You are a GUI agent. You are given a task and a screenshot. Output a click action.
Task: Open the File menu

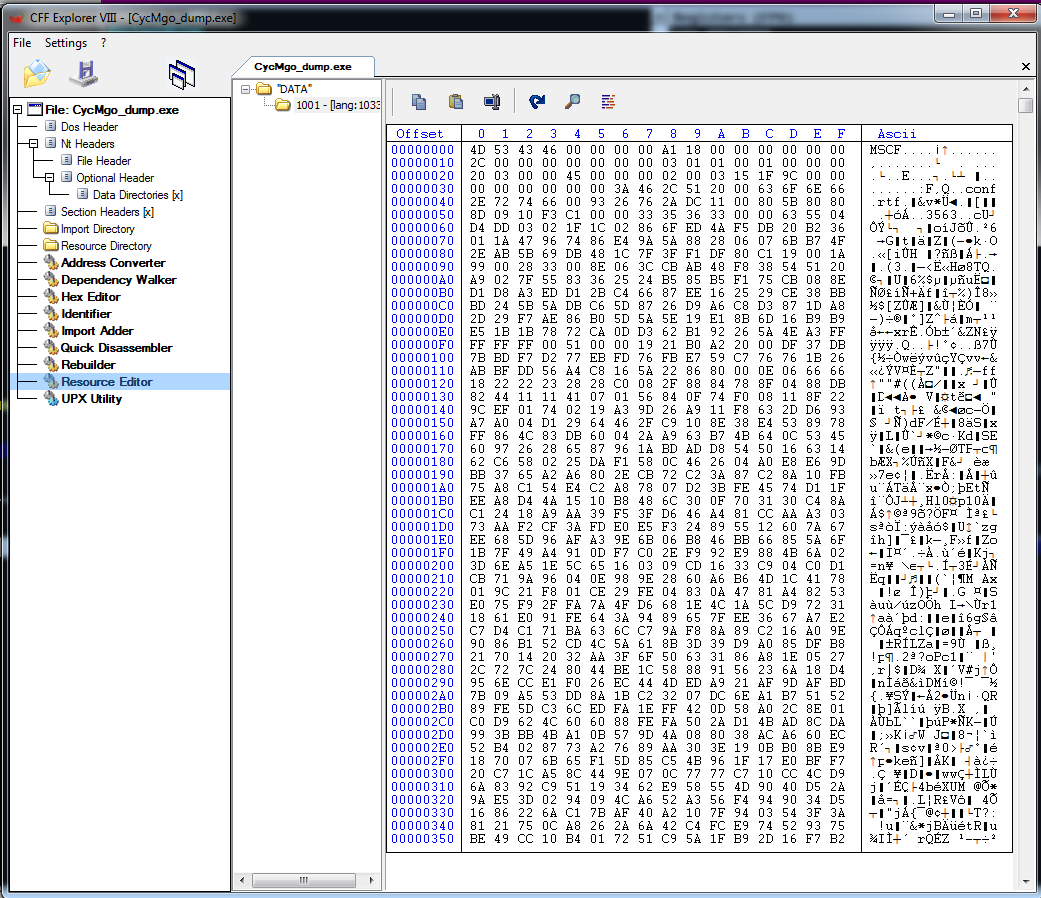click(x=22, y=42)
